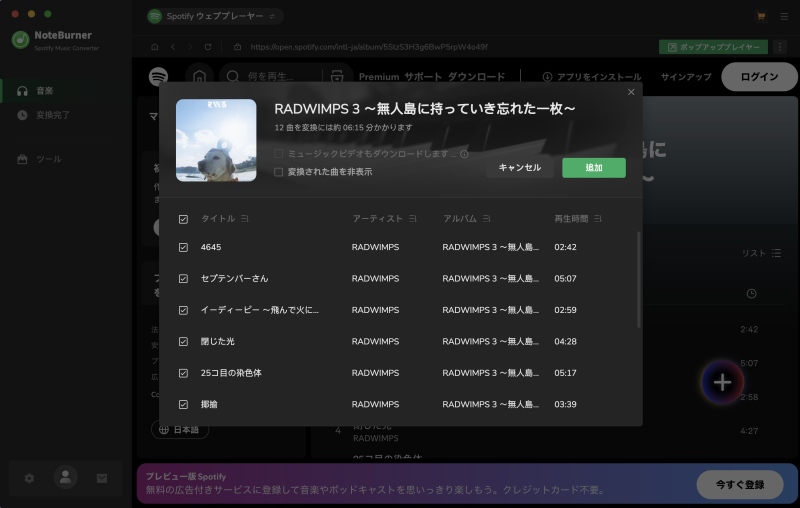
Task: Open the hamburger menu at top right
Action: [x=784, y=16]
